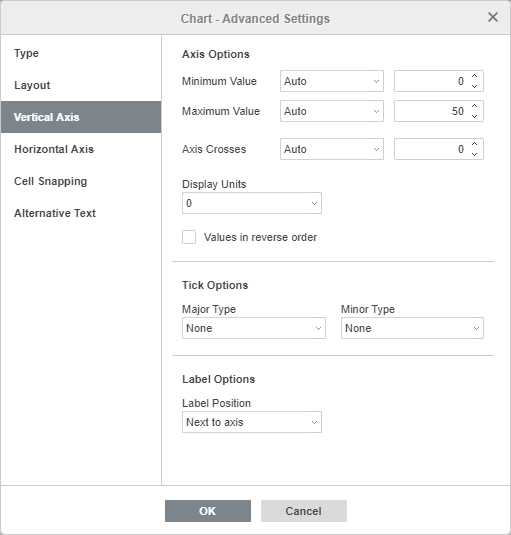
Task: Close the Advanced Settings dialog with X
Action: point(493,17)
